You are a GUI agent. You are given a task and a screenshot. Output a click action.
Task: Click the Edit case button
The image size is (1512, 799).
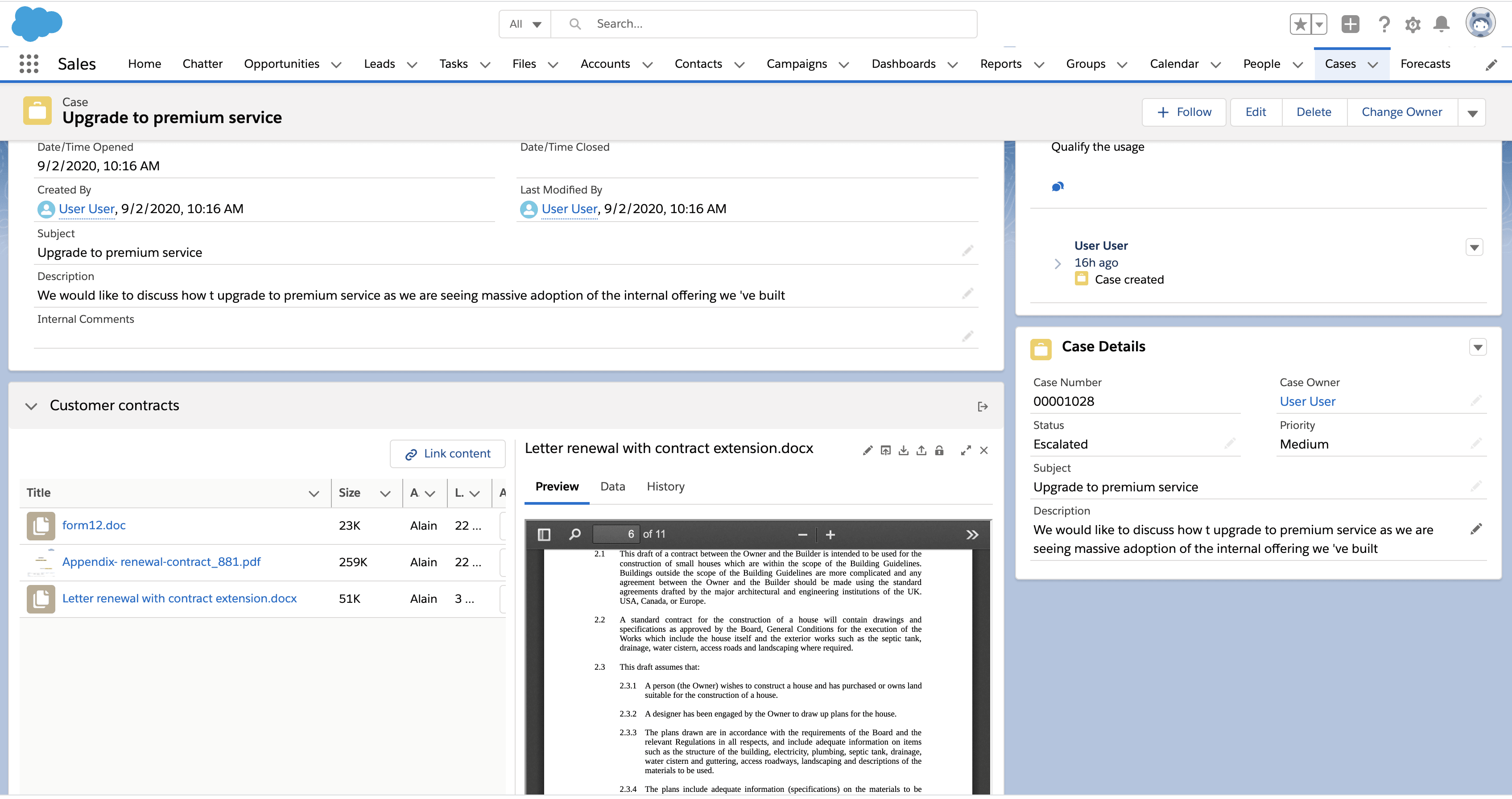coord(1256,112)
